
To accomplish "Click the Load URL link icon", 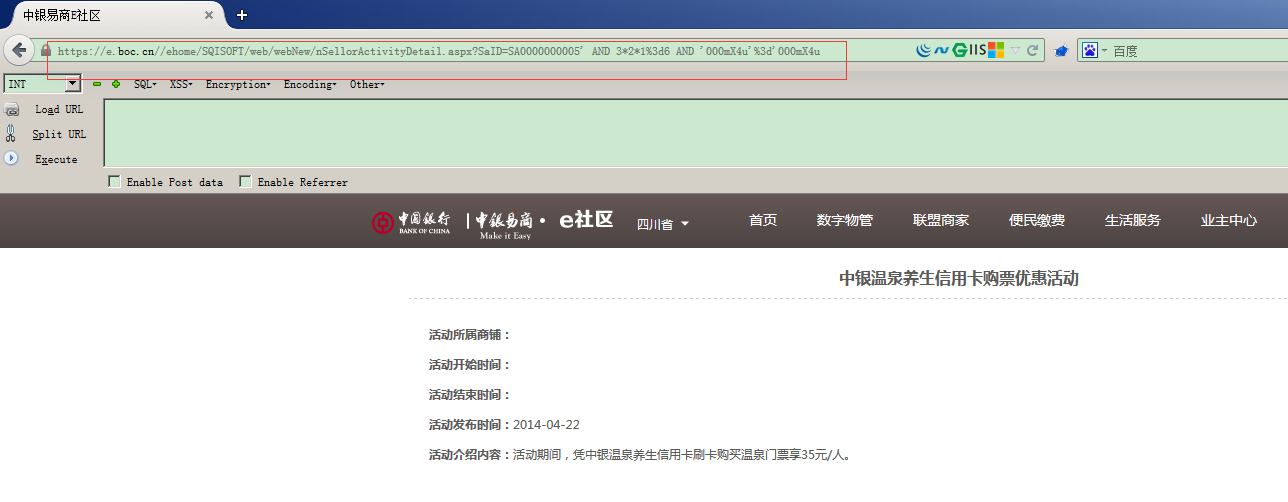I will click(12, 110).
